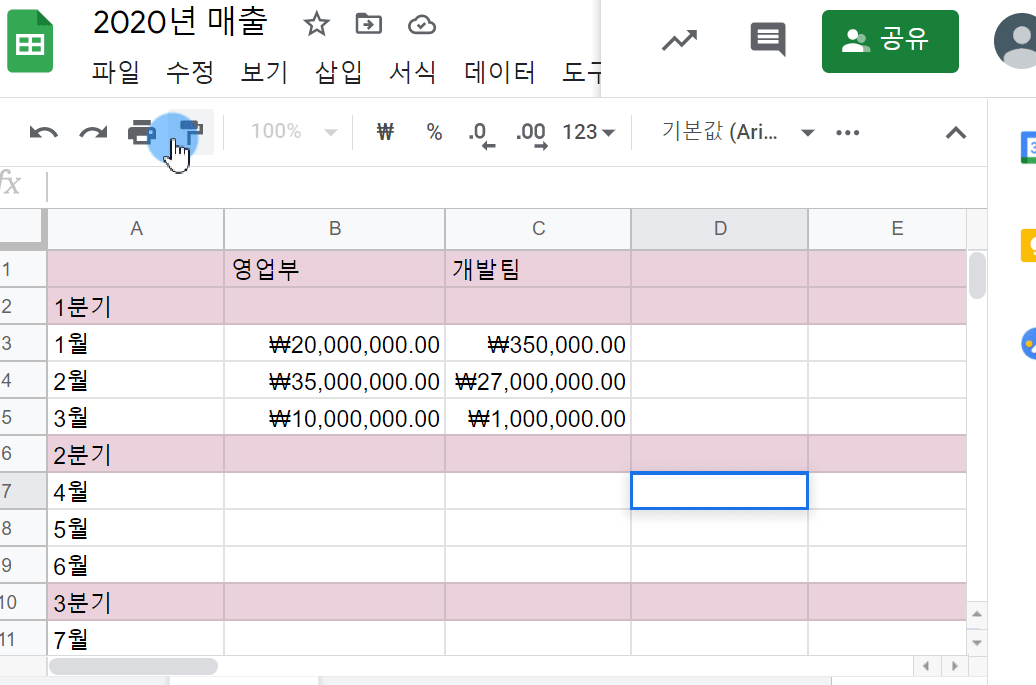Viewport: 1036px width, 685px height.
Task: Decrease decimal places
Action: (482, 134)
